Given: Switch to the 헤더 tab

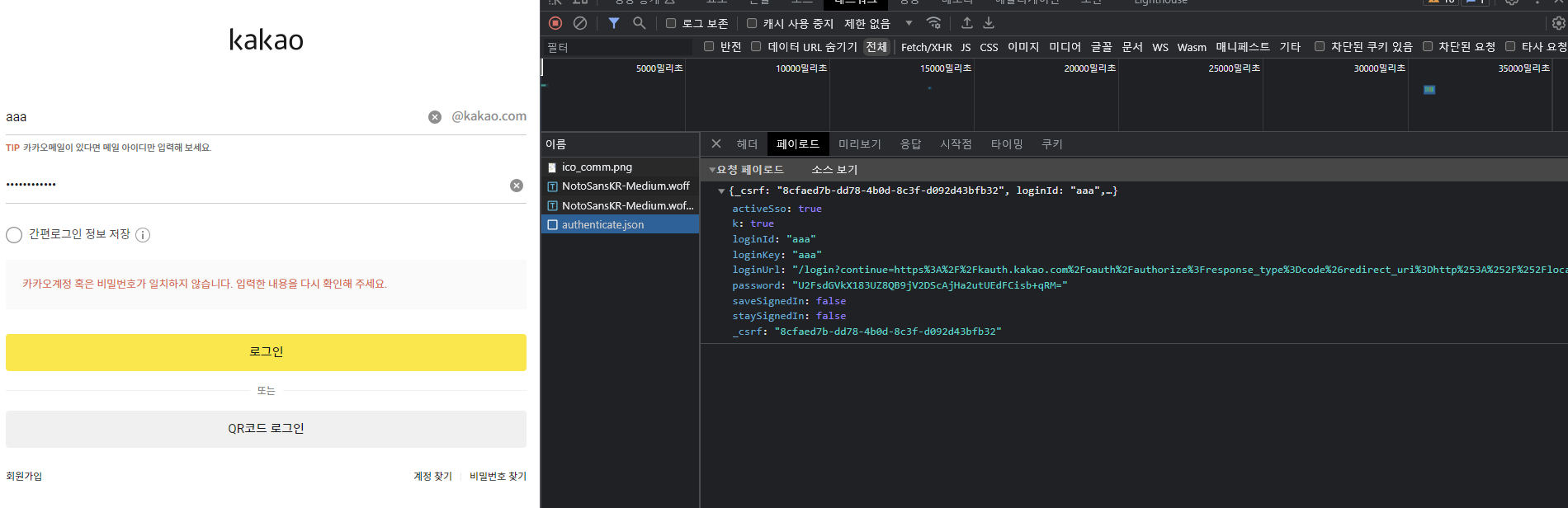Looking at the screenshot, I should point(747,143).
